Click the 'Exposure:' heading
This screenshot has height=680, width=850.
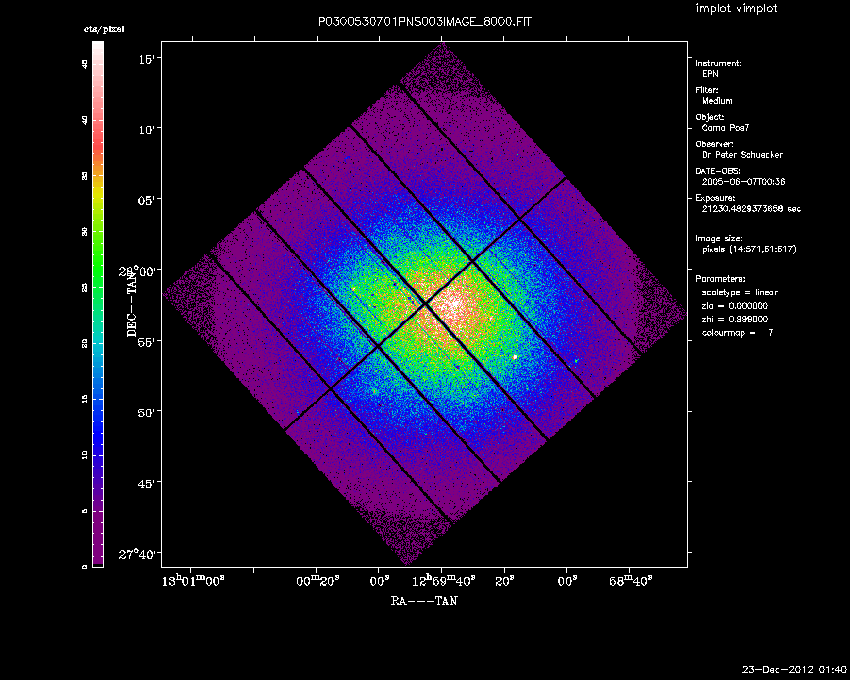(716, 198)
